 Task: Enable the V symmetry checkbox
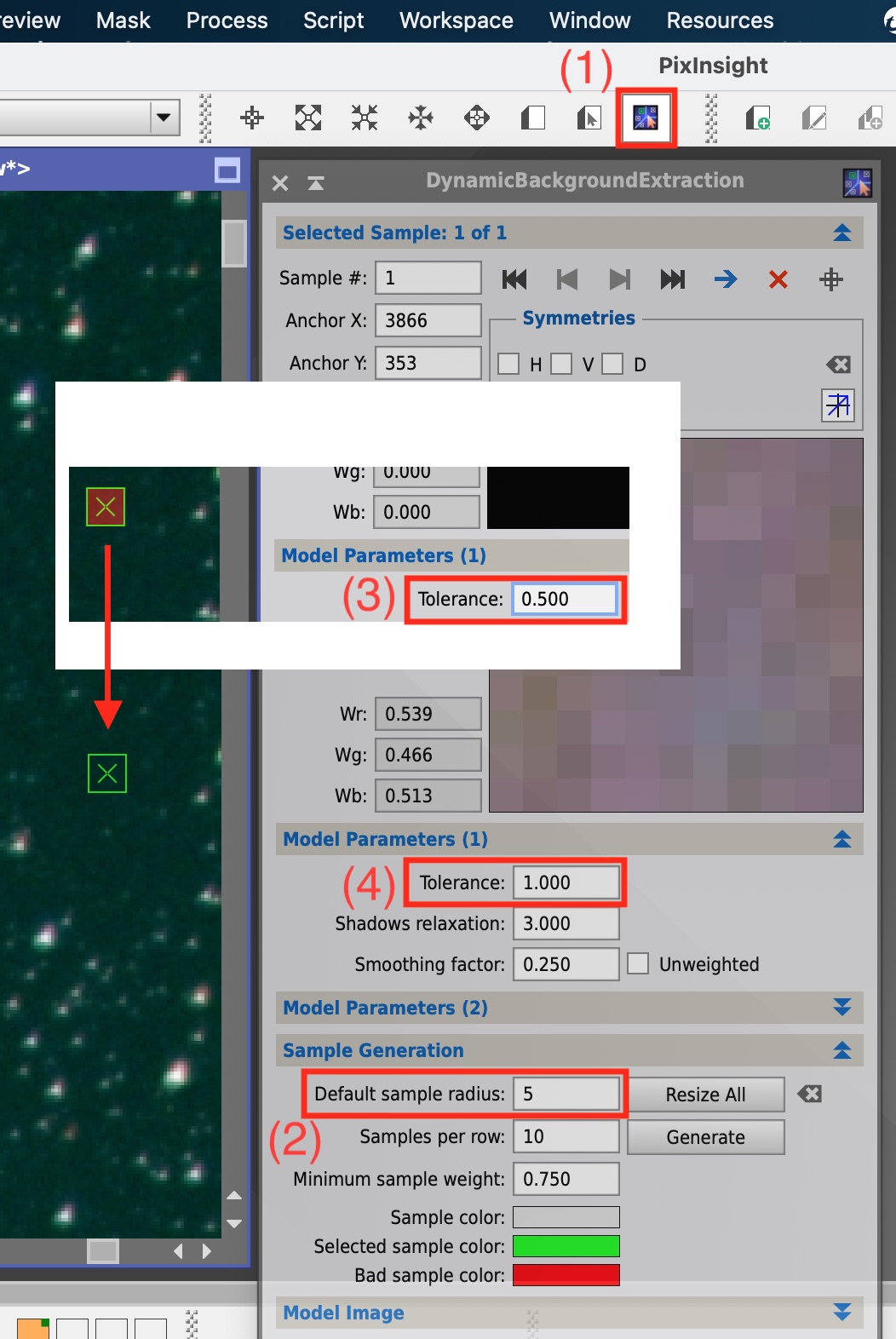point(561,365)
